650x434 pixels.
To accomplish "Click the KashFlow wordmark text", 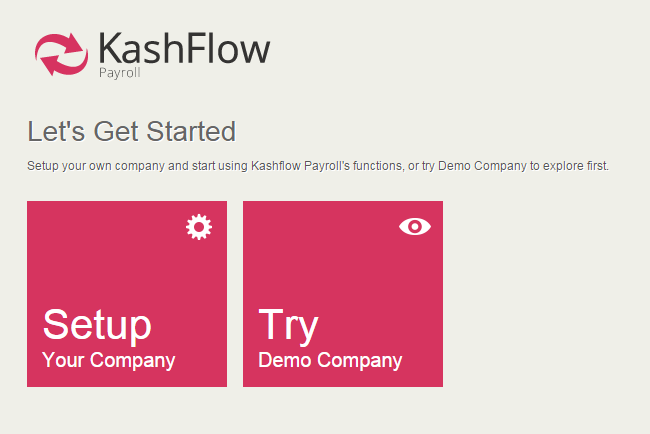I will [184, 47].
